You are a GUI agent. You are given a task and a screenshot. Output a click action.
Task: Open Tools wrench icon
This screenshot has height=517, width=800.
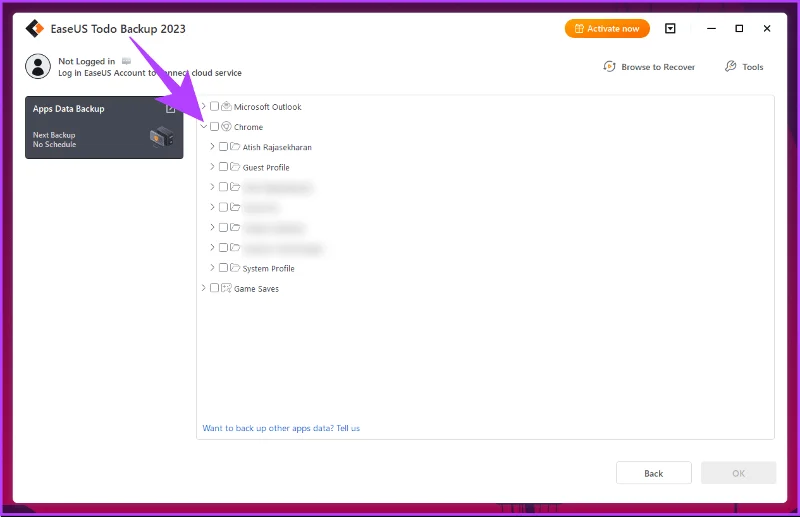pos(731,66)
